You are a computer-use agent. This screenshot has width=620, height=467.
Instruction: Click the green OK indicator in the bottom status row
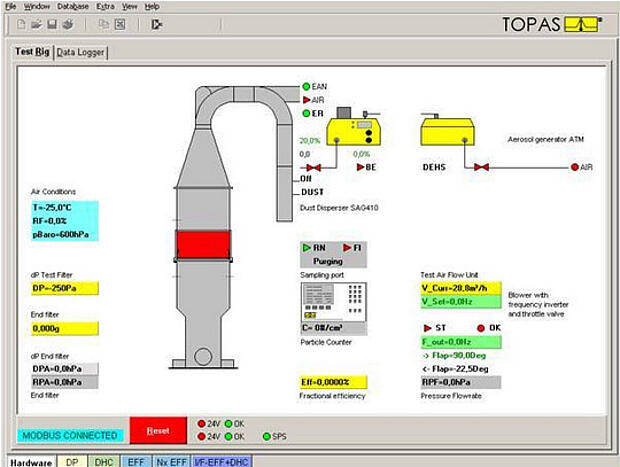(x=228, y=437)
